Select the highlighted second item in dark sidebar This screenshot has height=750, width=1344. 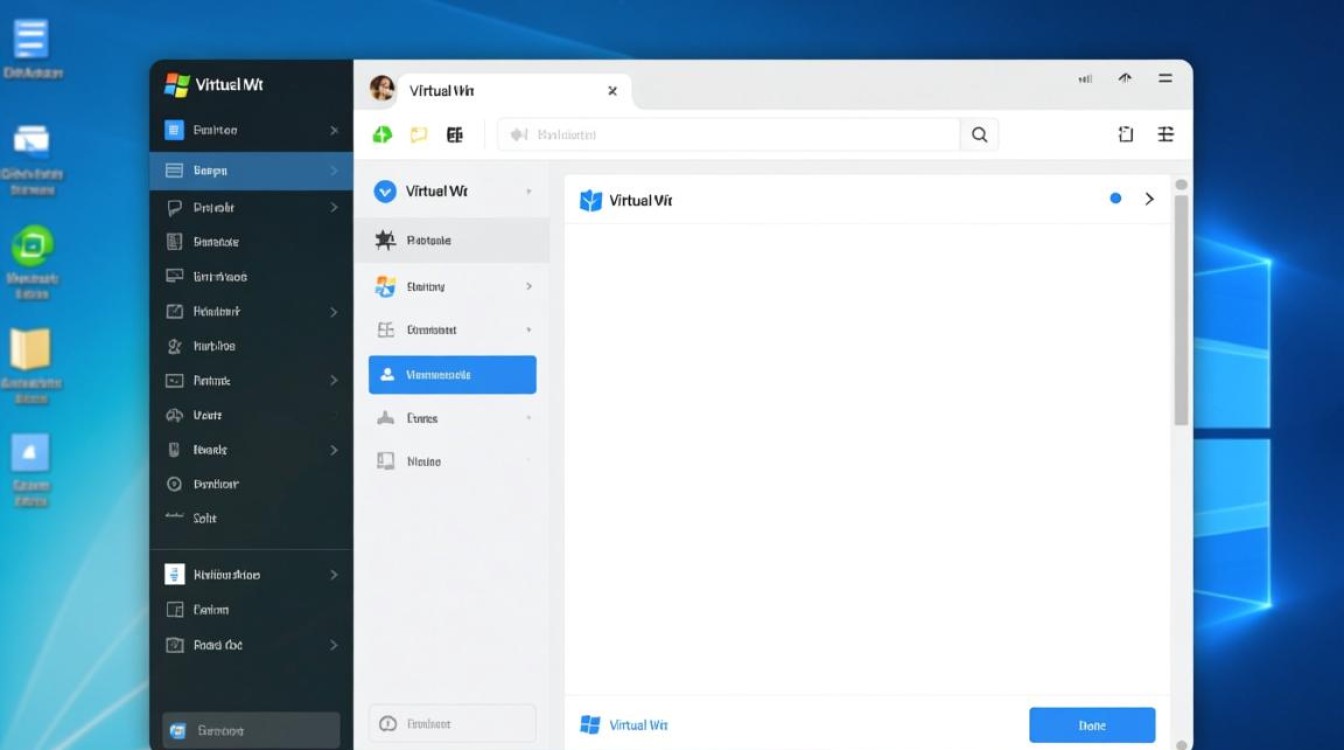coord(250,171)
